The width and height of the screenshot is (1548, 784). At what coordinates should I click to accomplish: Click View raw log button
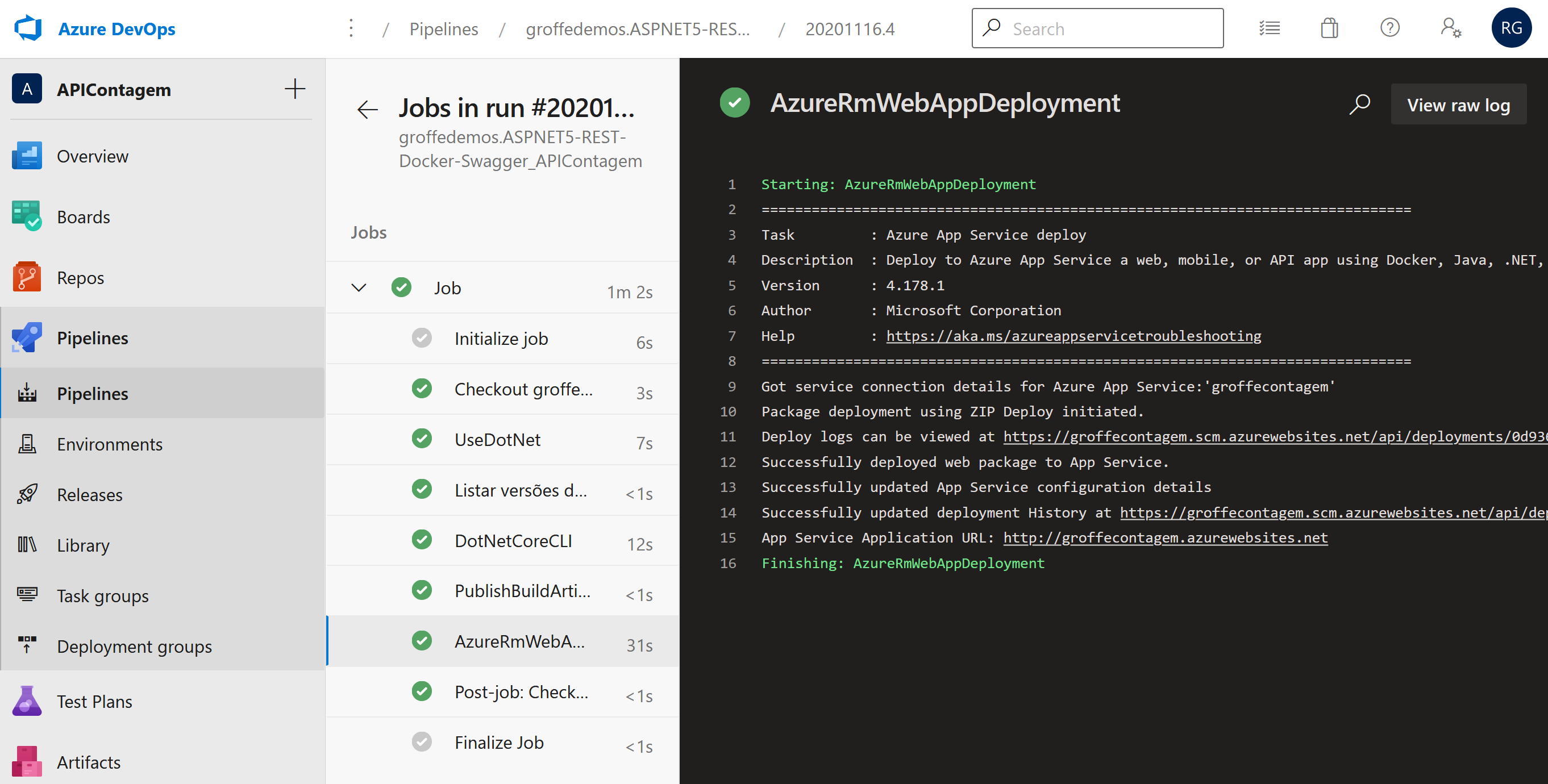pos(1458,105)
